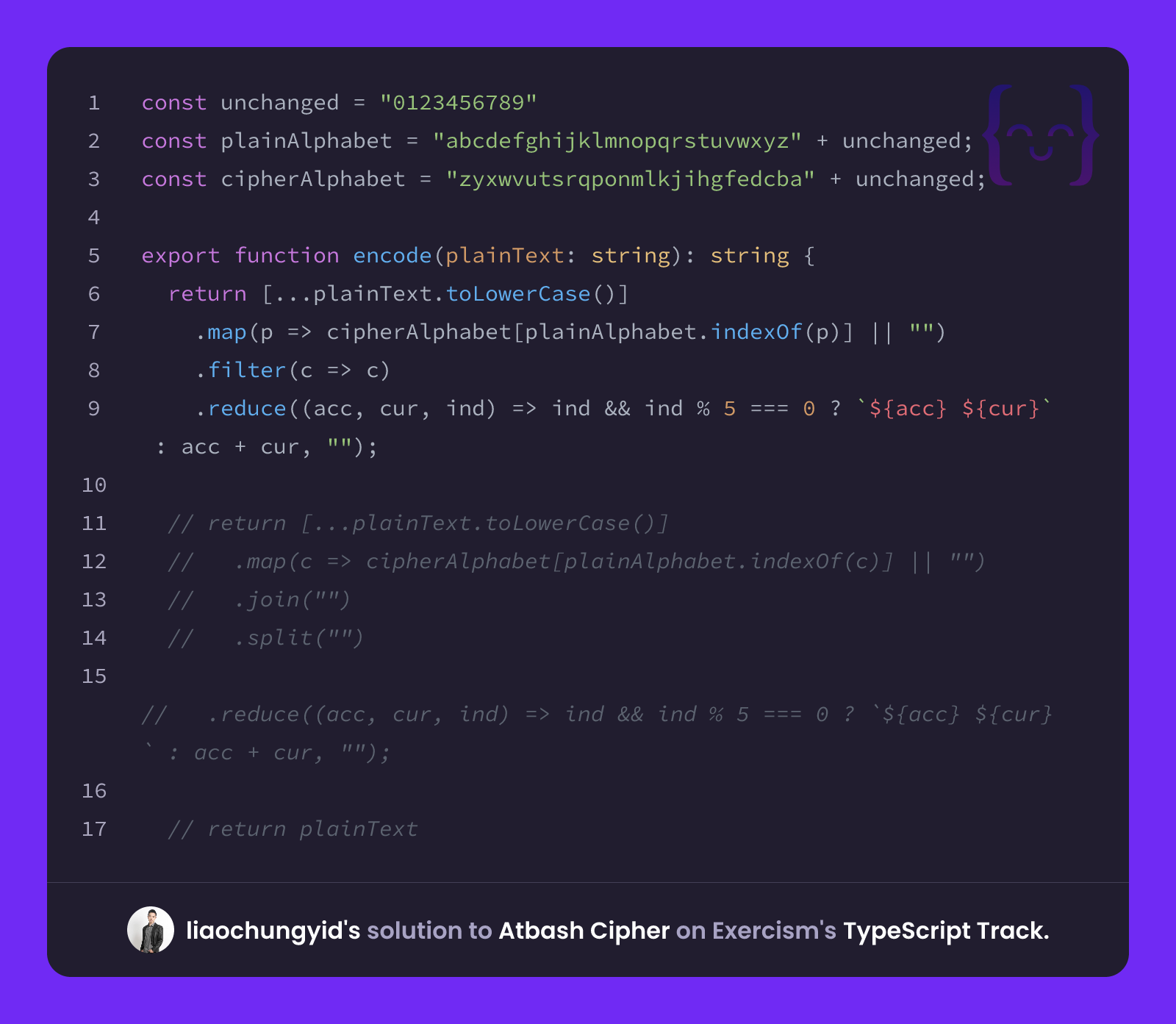Click the .filter method on line 8

(240, 370)
